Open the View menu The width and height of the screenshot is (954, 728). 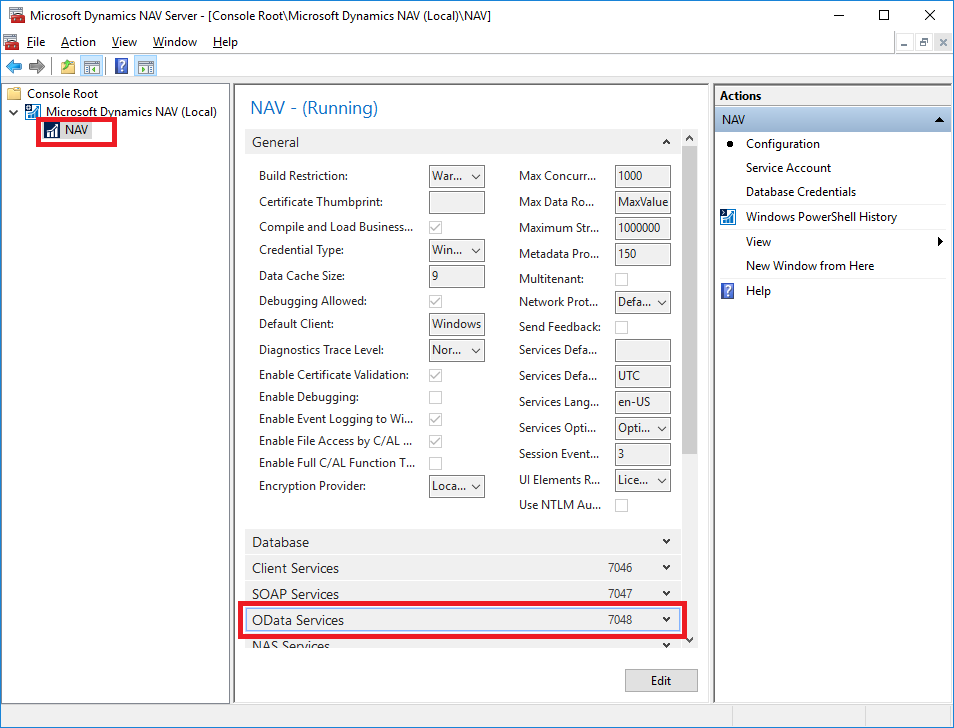click(x=124, y=42)
